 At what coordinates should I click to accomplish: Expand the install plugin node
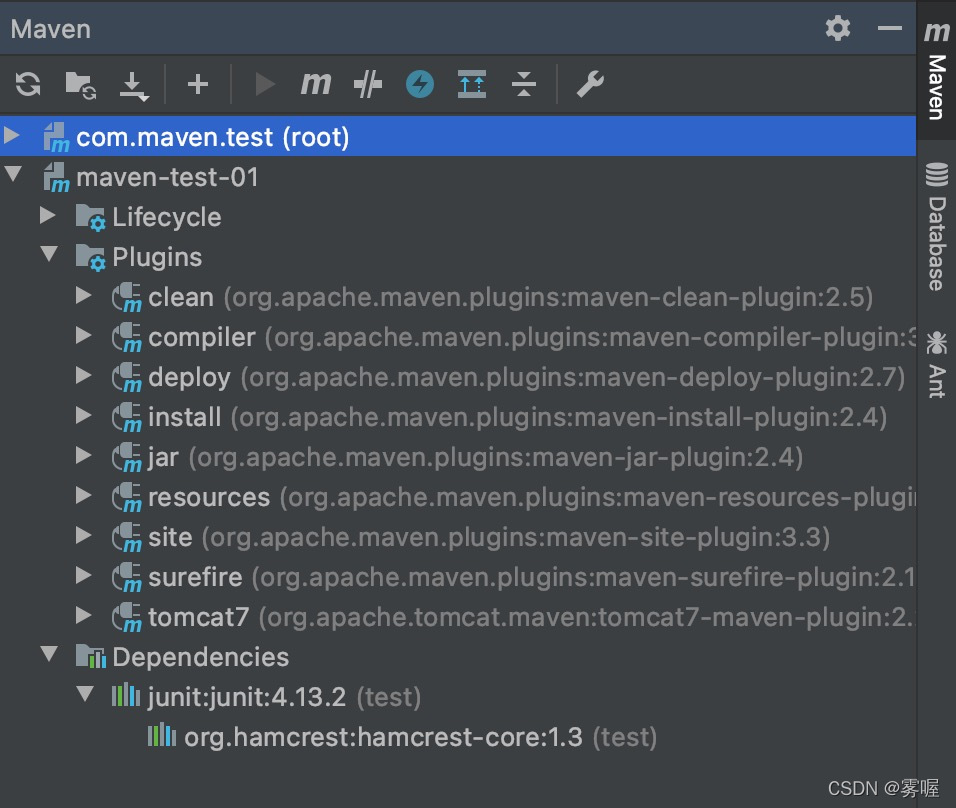pyautogui.click(x=84, y=415)
